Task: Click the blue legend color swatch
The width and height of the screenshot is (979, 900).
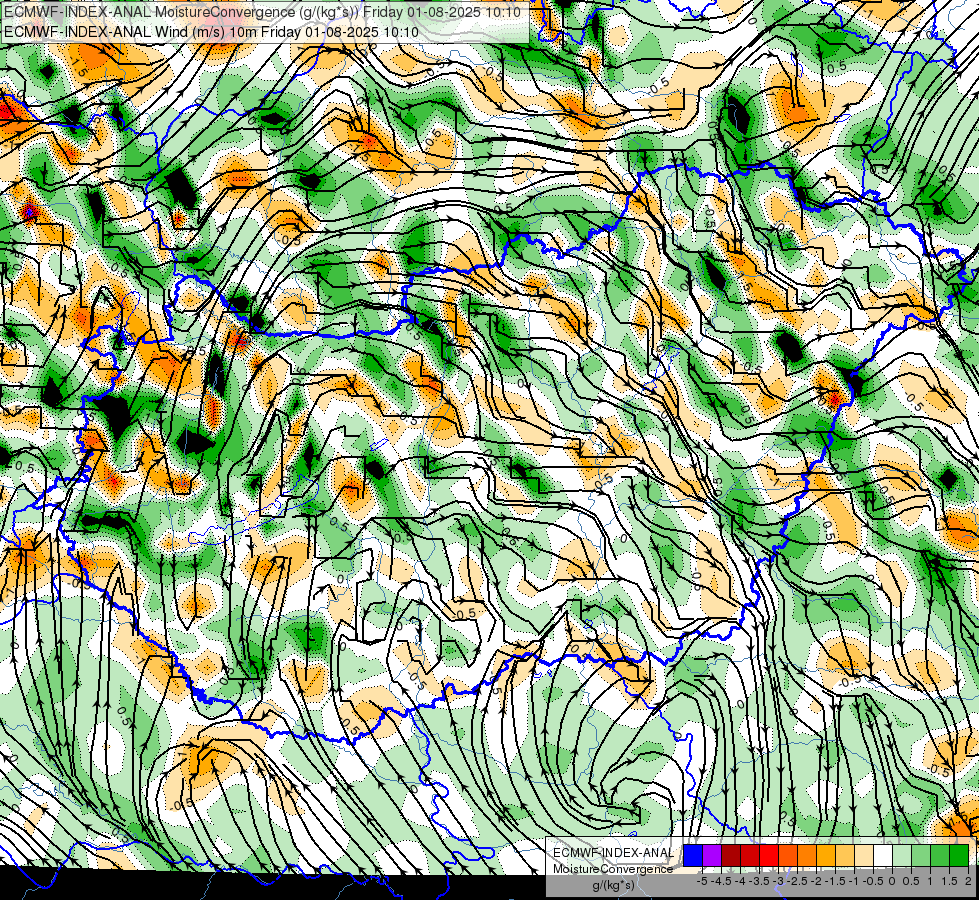Action: (x=693, y=855)
